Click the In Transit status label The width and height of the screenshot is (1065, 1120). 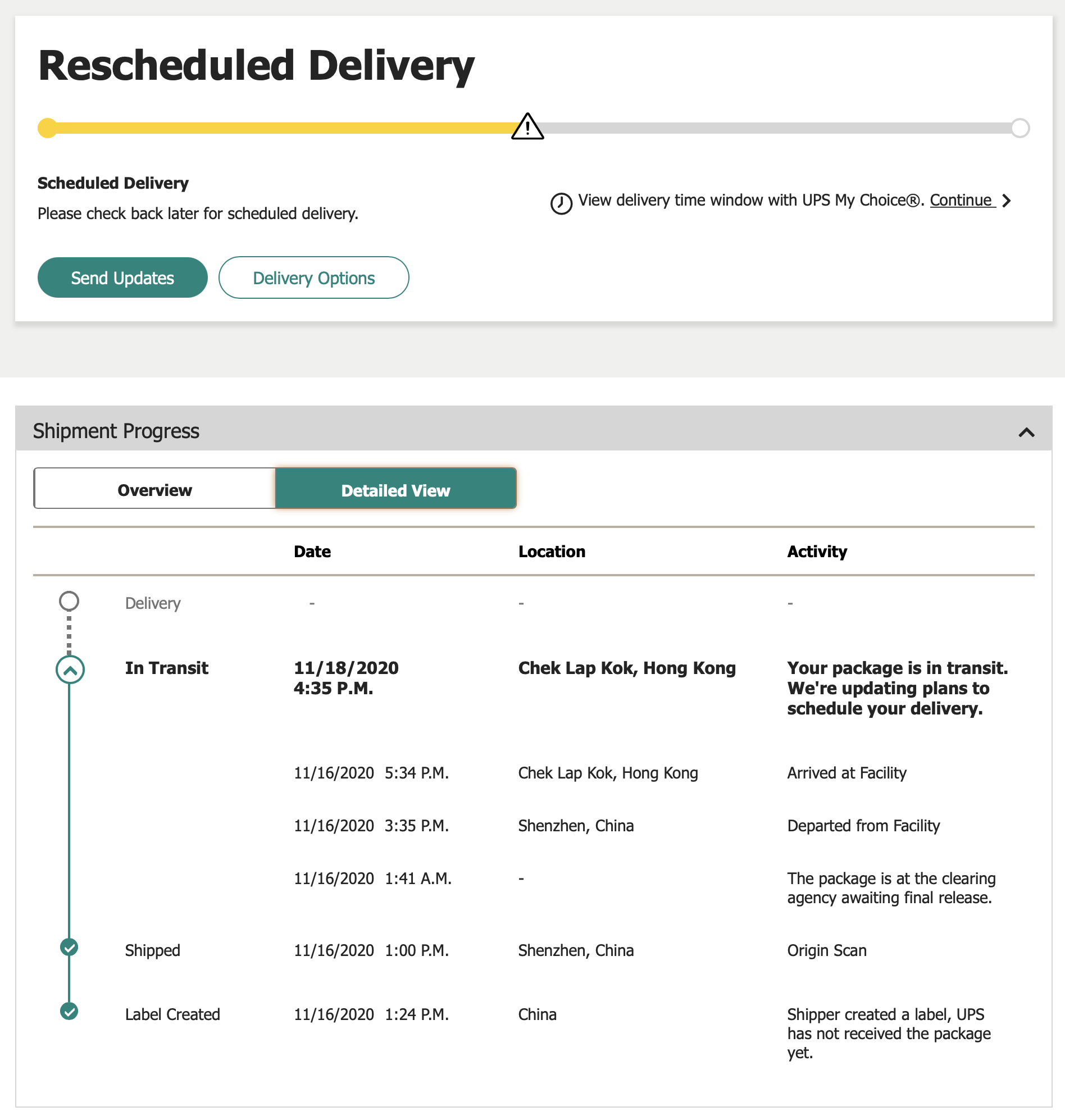166,668
